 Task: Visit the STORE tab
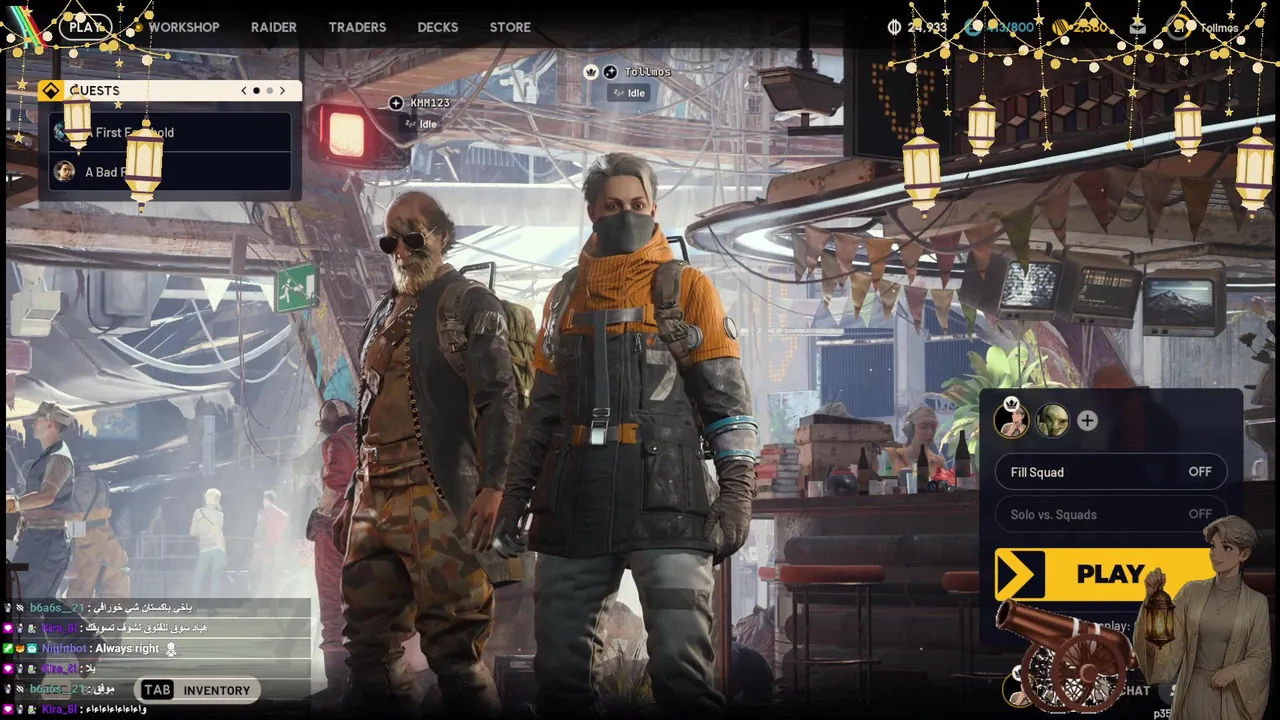coord(510,27)
